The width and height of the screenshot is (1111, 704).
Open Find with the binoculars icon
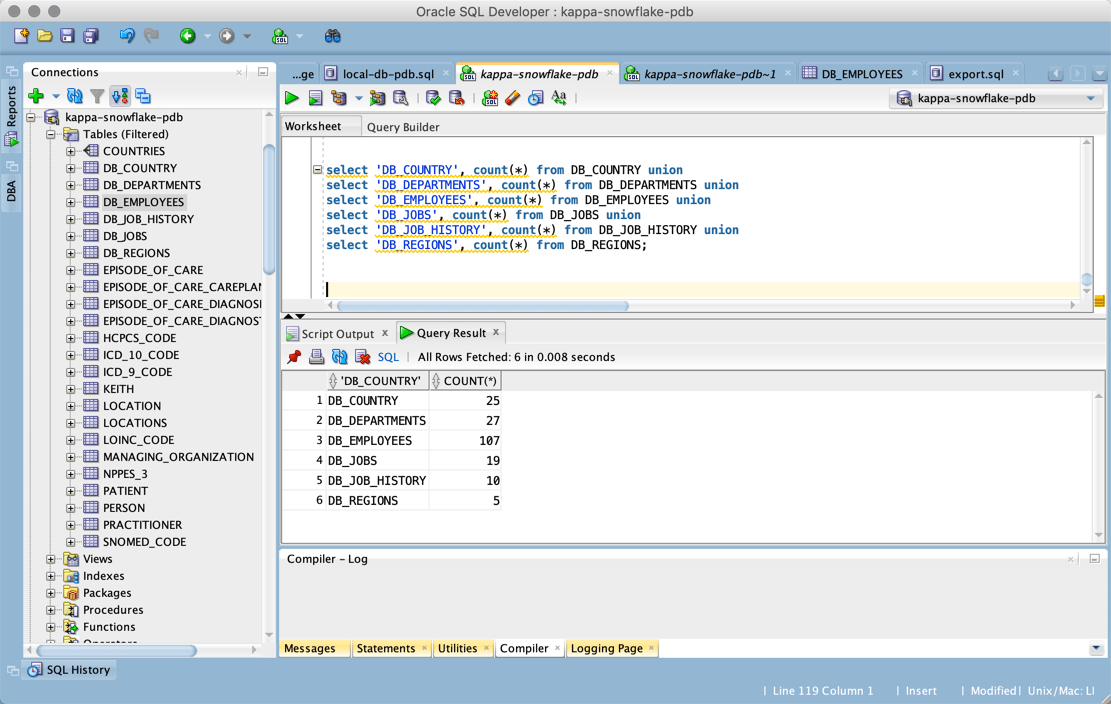(333, 36)
